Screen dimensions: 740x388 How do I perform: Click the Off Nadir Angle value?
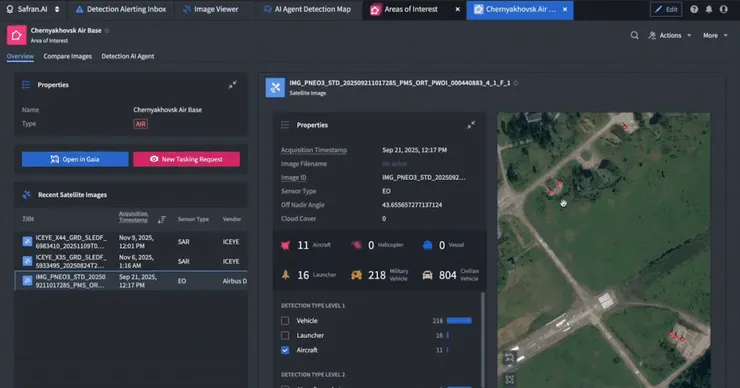coord(412,205)
